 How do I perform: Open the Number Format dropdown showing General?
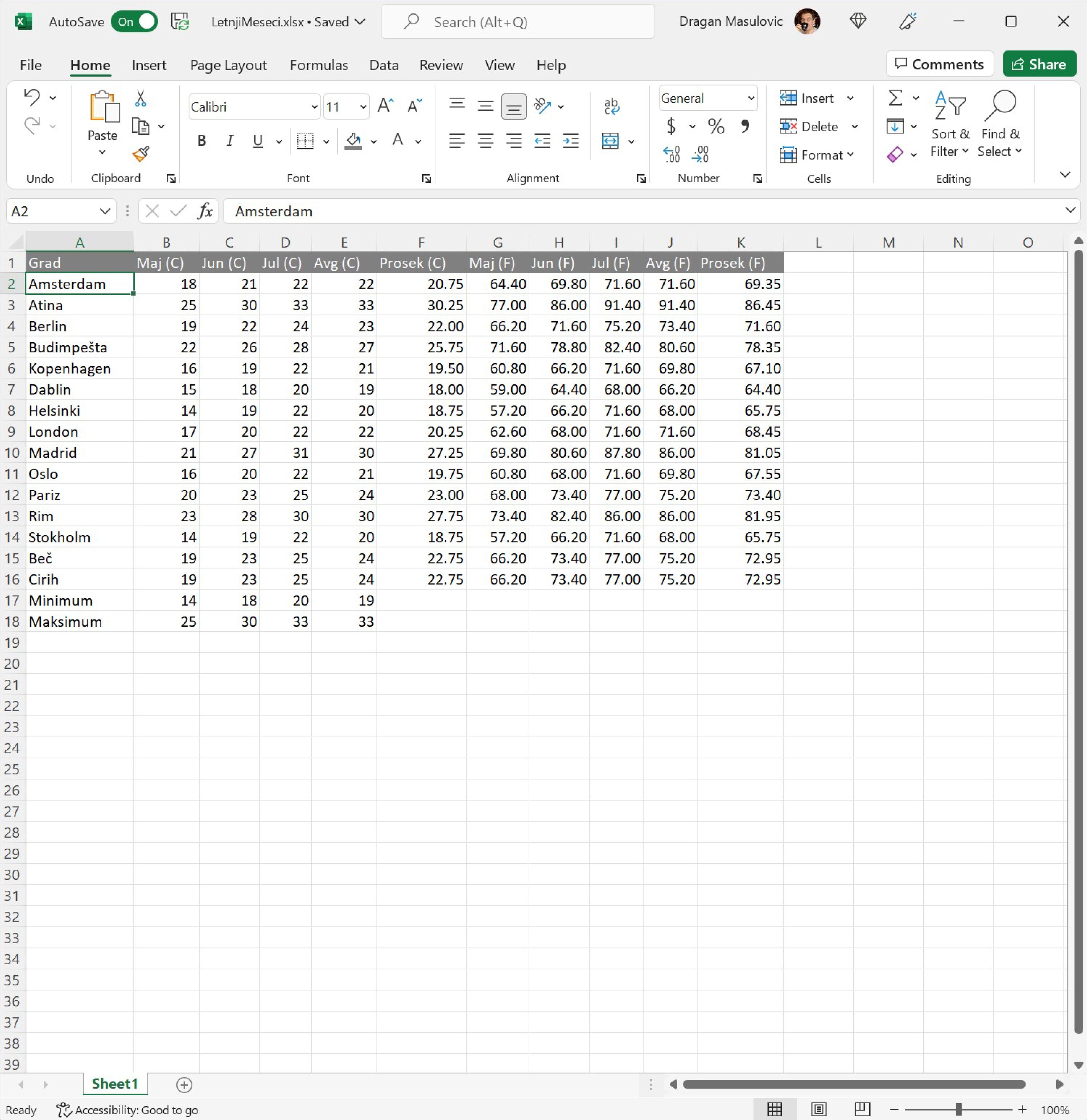point(751,98)
